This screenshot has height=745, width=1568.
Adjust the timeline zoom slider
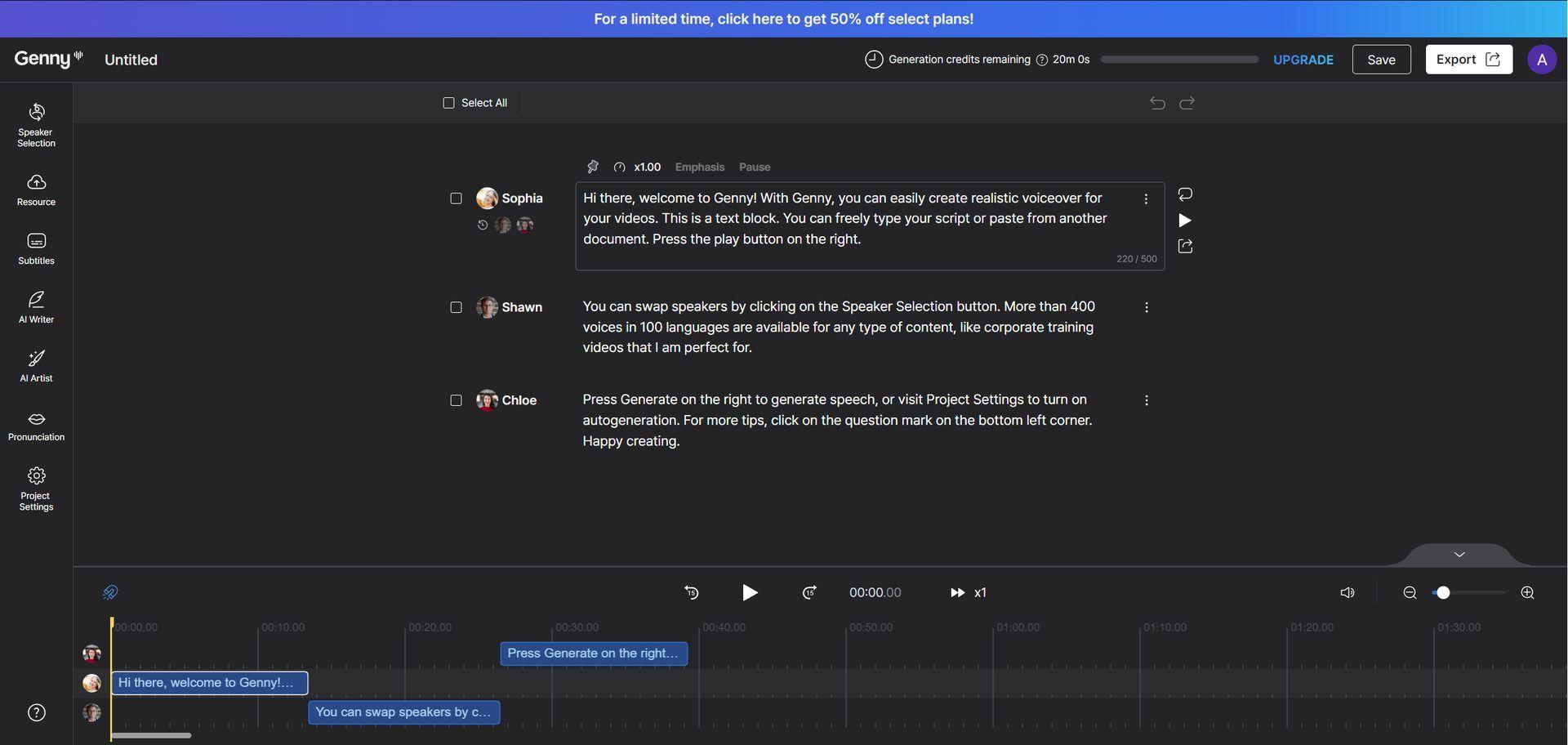[1468, 592]
